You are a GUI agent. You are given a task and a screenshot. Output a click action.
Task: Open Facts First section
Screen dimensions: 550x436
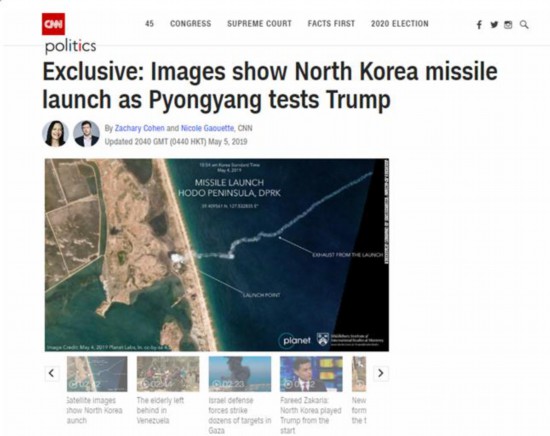coord(331,24)
